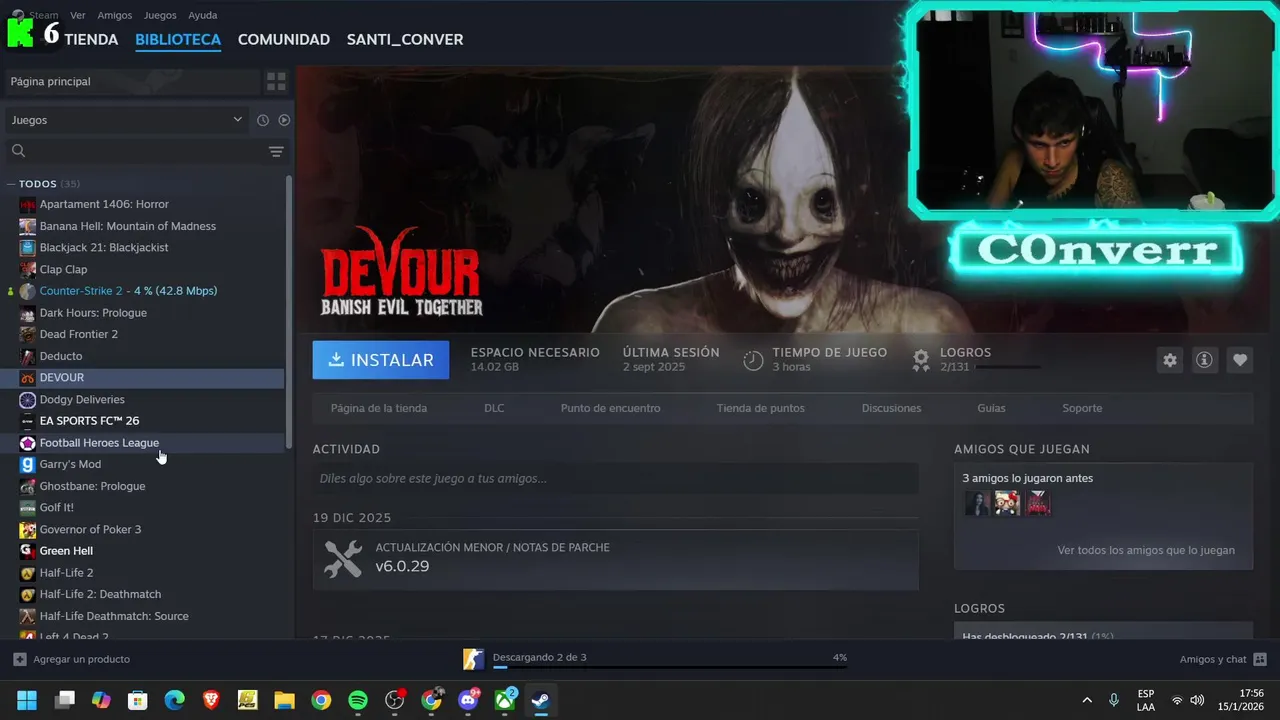Image resolution: width=1280 pixels, height=720 pixels.
Task: Add DEVOUR to favorites heart icon
Action: (x=1240, y=360)
